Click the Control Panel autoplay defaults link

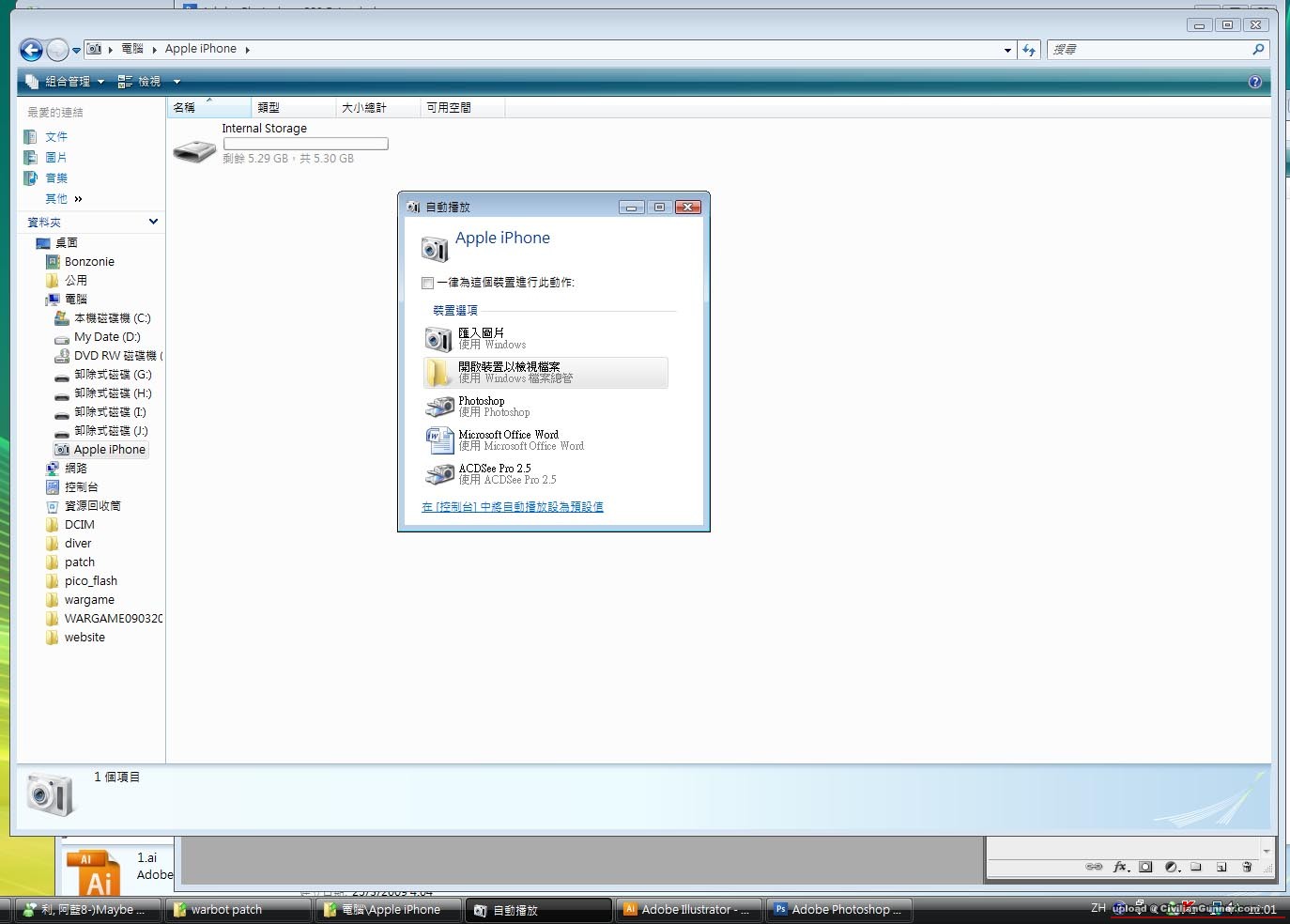click(x=512, y=507)
